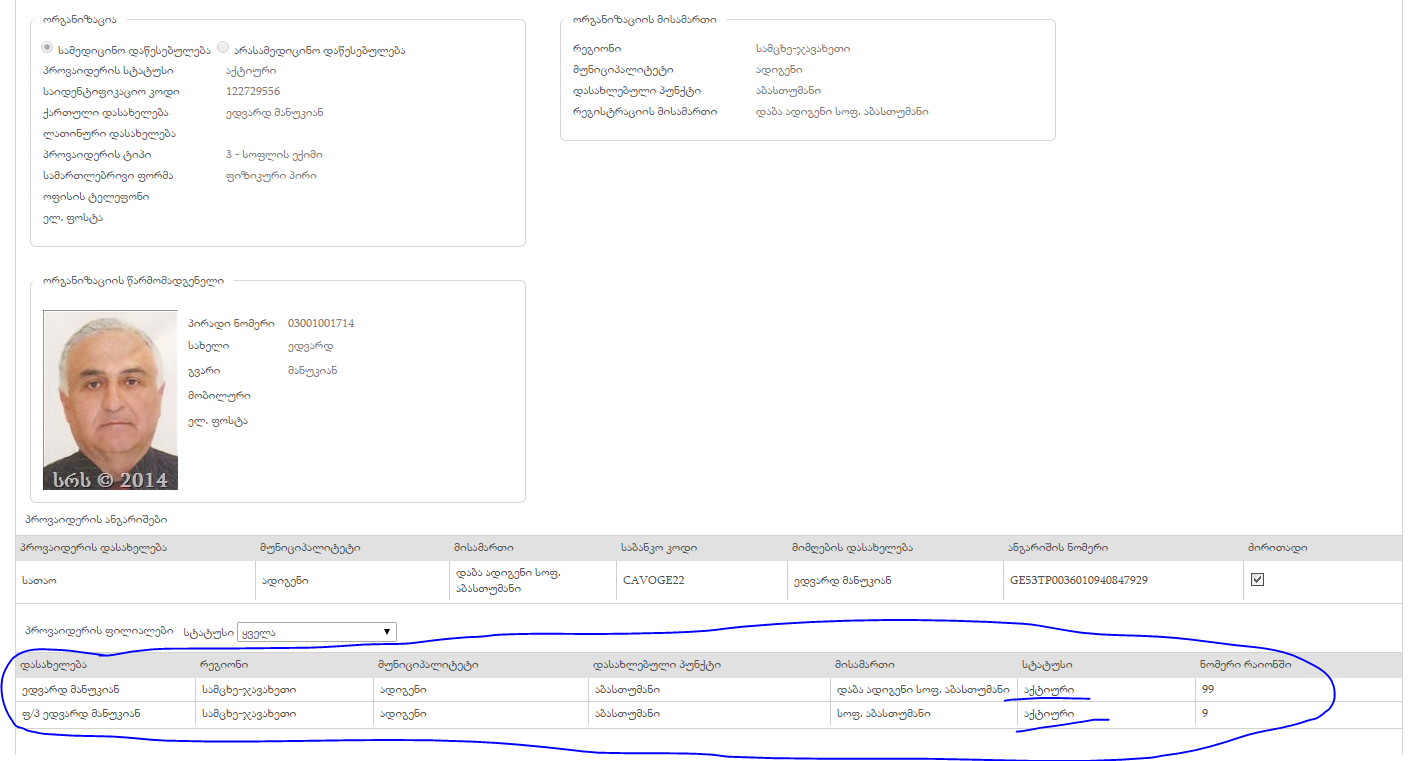Click 'აქტიური' status in first branch row
Screen dimensions: 1424x761
[1046, 689]
